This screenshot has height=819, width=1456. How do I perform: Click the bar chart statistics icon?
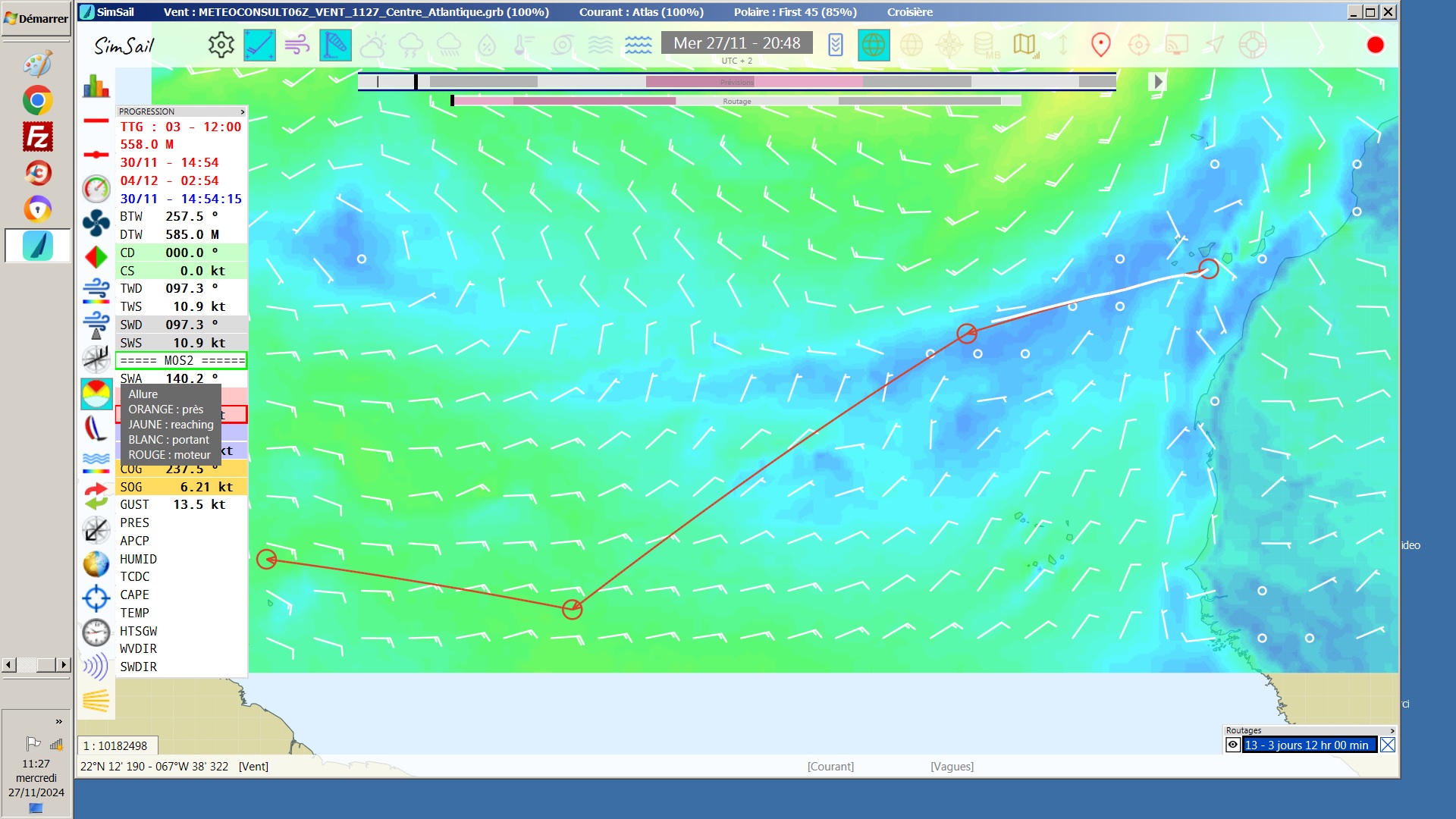point(96,86)
